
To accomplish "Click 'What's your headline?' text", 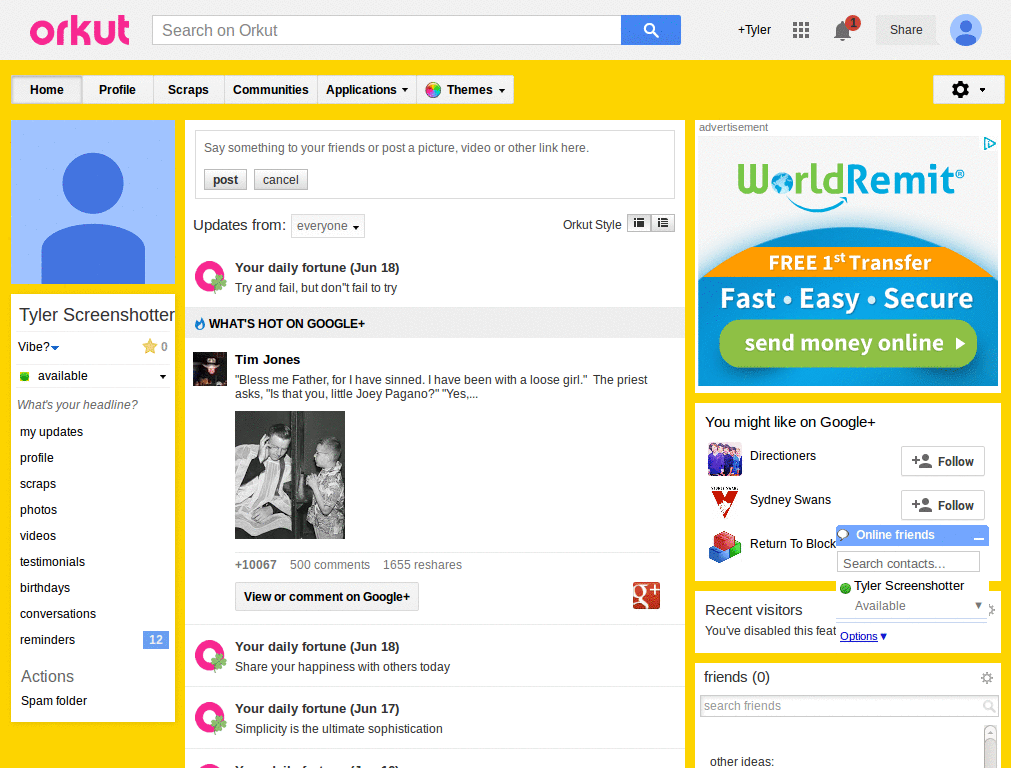I will point(77,405).
